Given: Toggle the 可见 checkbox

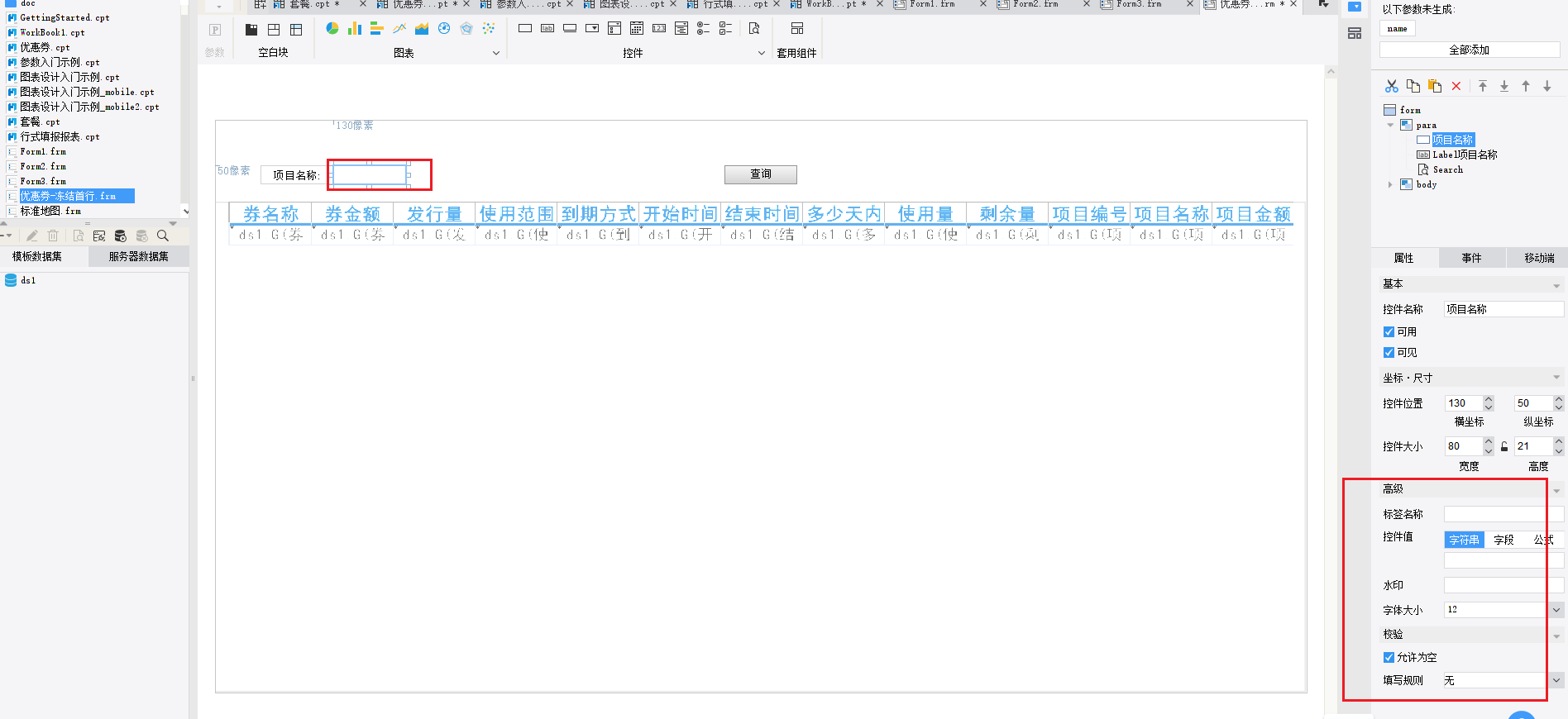Looking at the screenshot, I should pyautogui.click(x=1389, y=353).
